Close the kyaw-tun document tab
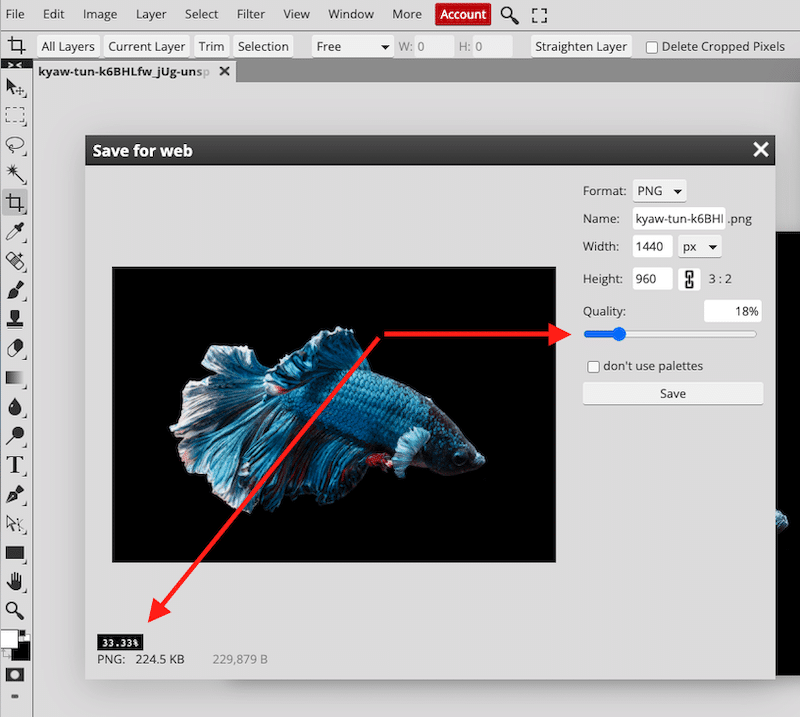Screen dimensions: 800x717 [x=224, y=71]
